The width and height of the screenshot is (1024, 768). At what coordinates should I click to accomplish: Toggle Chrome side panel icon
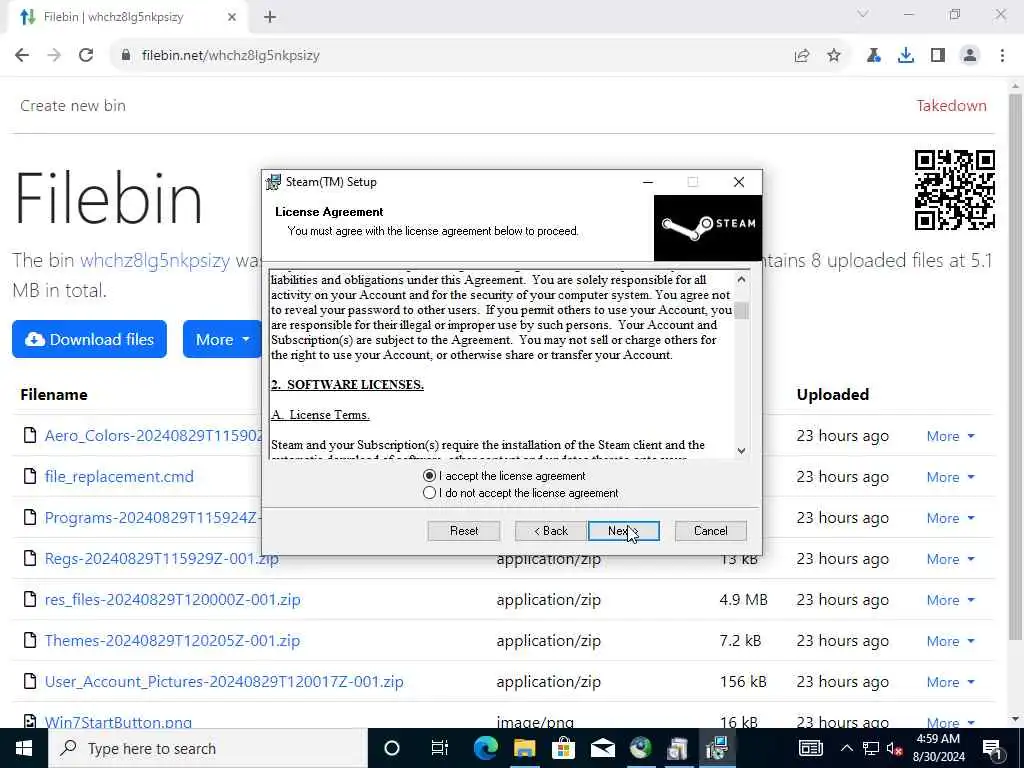tap(938, 56)
